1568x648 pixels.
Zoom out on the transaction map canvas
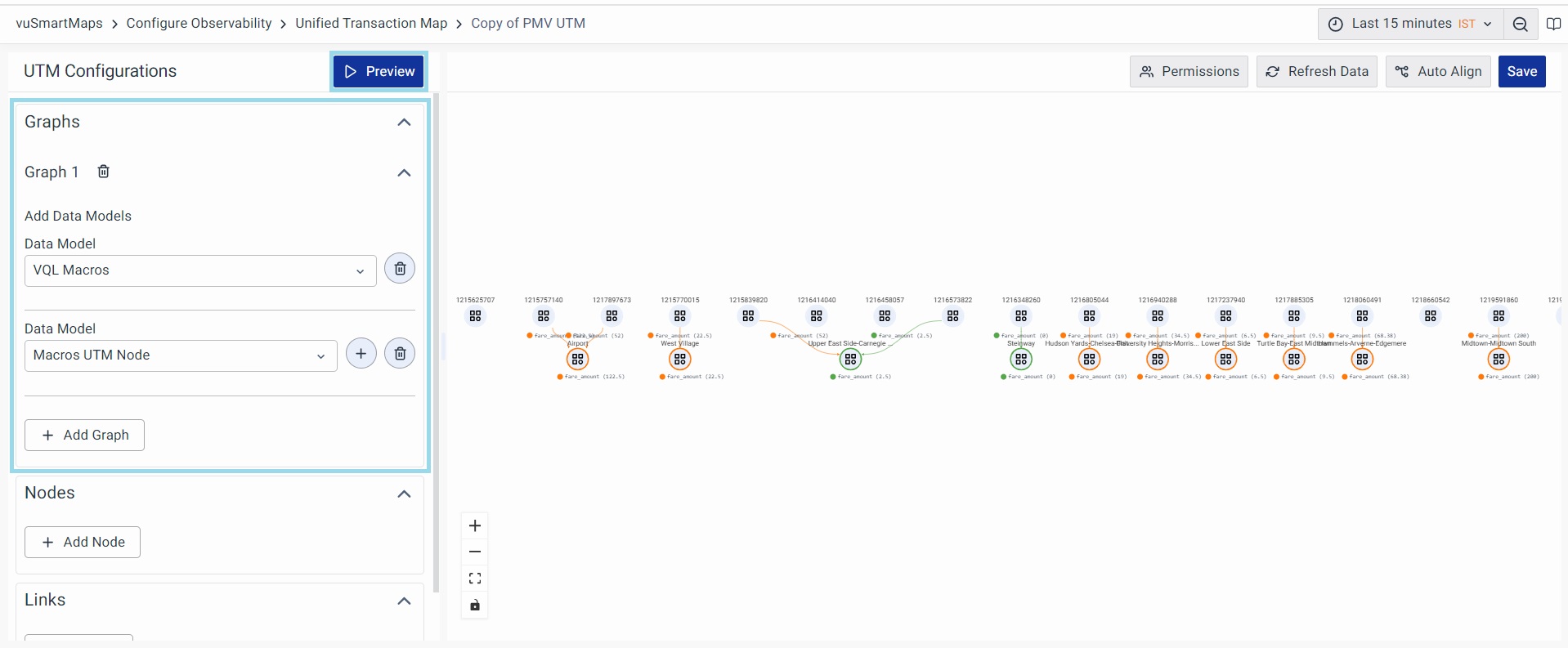pos(475,552)
